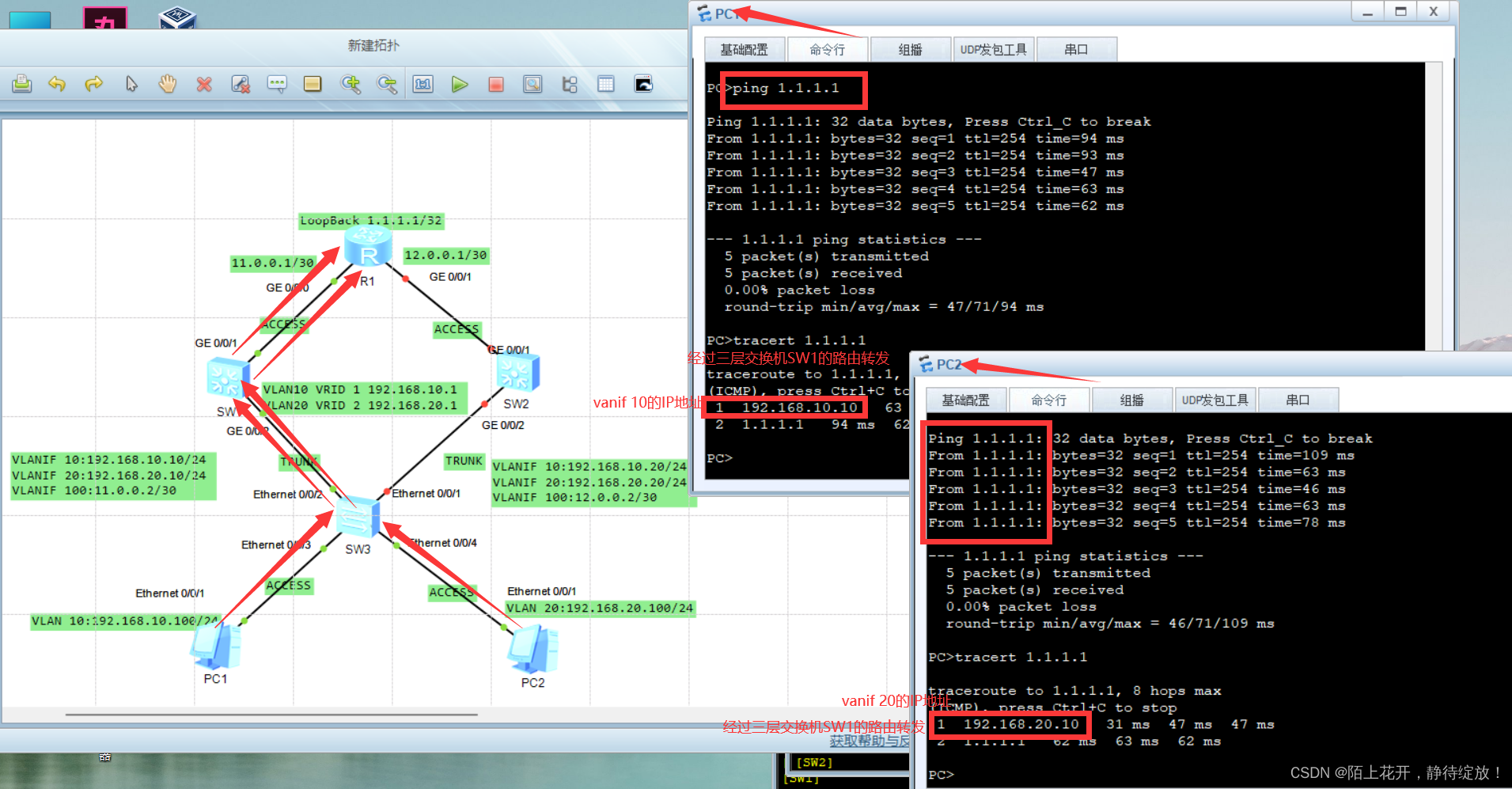Click the 11.0.0.1/30 address label
The width and height of the screenshot is (1512, 789).
(x=272, y=263)
